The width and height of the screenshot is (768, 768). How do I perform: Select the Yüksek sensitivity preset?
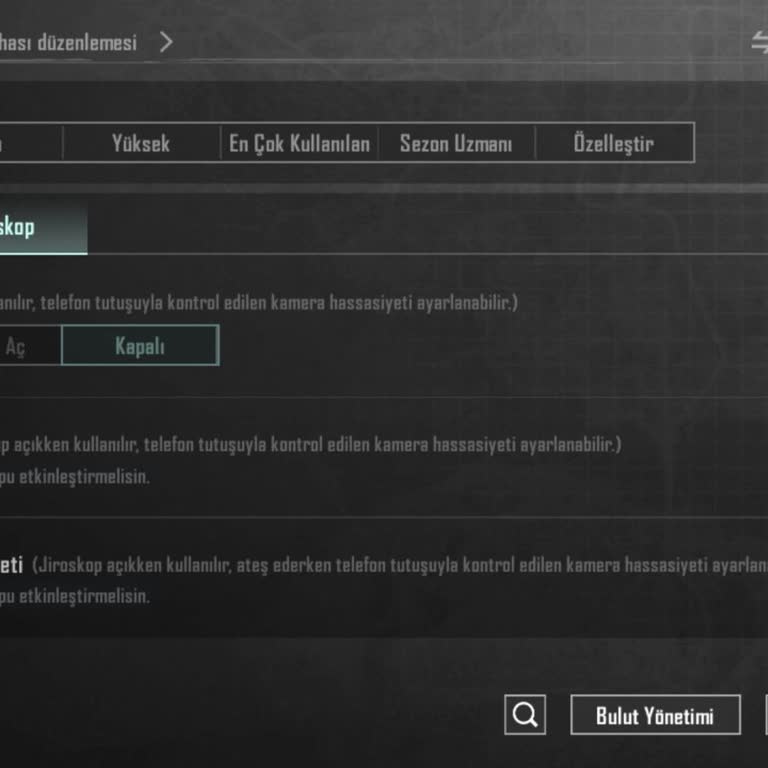click(141, 143)
